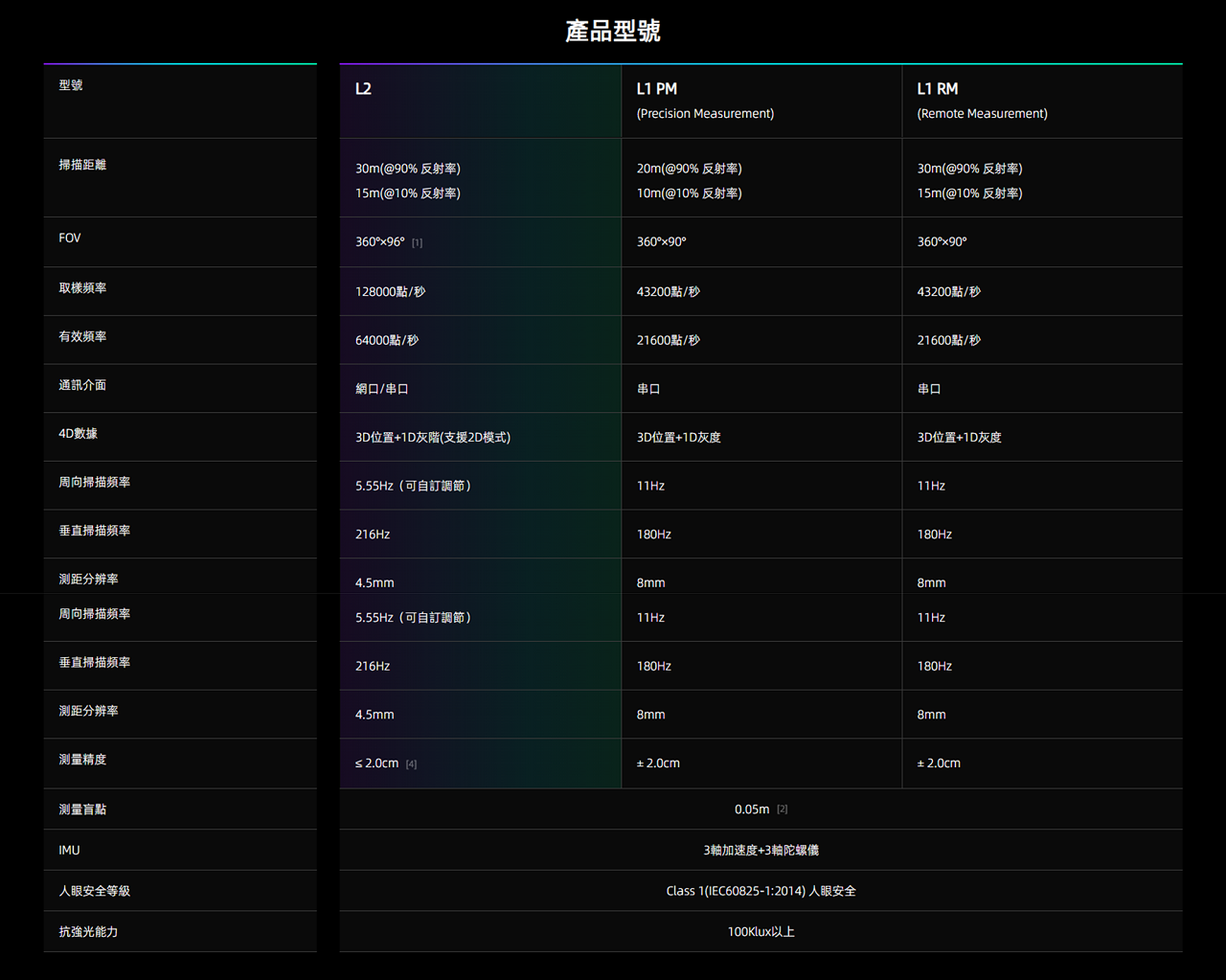
Task: Click the Class 1(IEC60825-1:2014) safety text
Action: pyautogui.click(x=761, y=891)
